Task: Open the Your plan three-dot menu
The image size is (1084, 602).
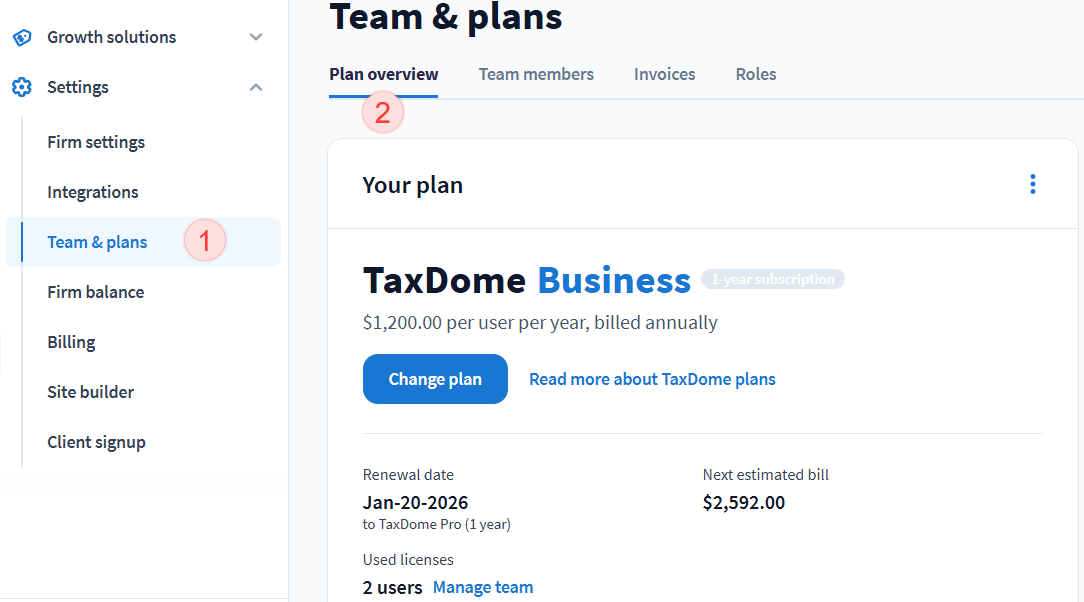Action: coord(1032,185)
